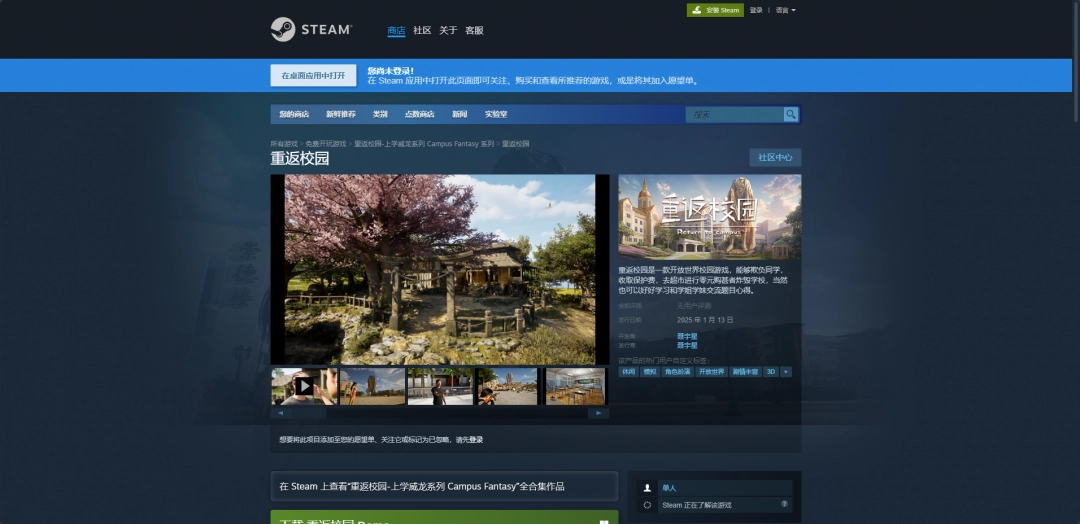Screen dimensions: 1080x524
Task: Open the 社区中心 community hub button
Action: [775, 157]
